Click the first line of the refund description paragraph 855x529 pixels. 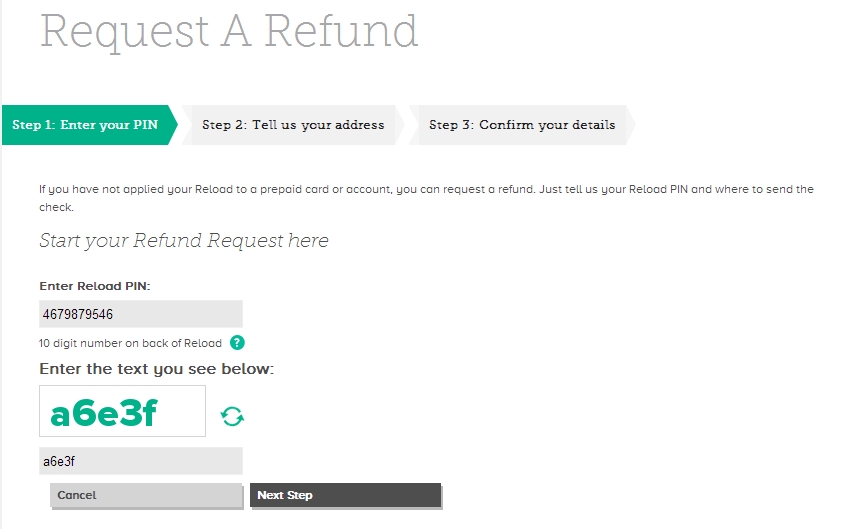tap(426, 189)
